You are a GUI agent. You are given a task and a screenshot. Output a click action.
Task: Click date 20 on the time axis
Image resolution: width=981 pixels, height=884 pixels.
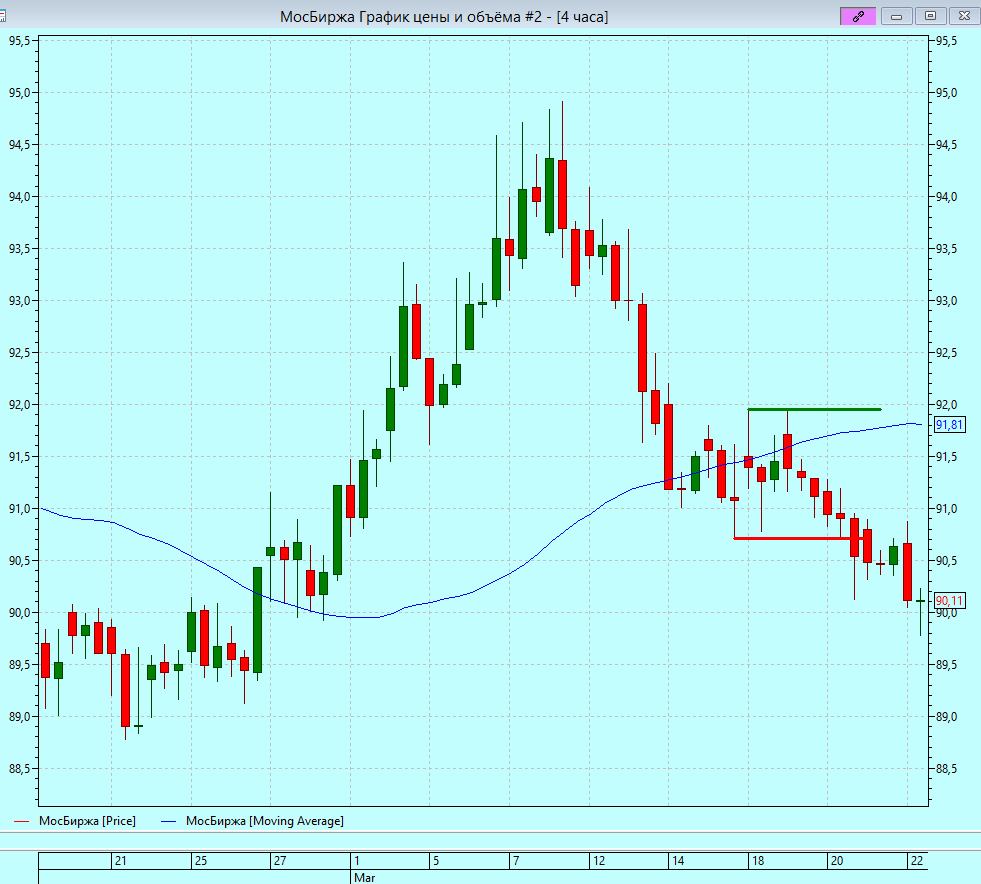coord(836,861)
